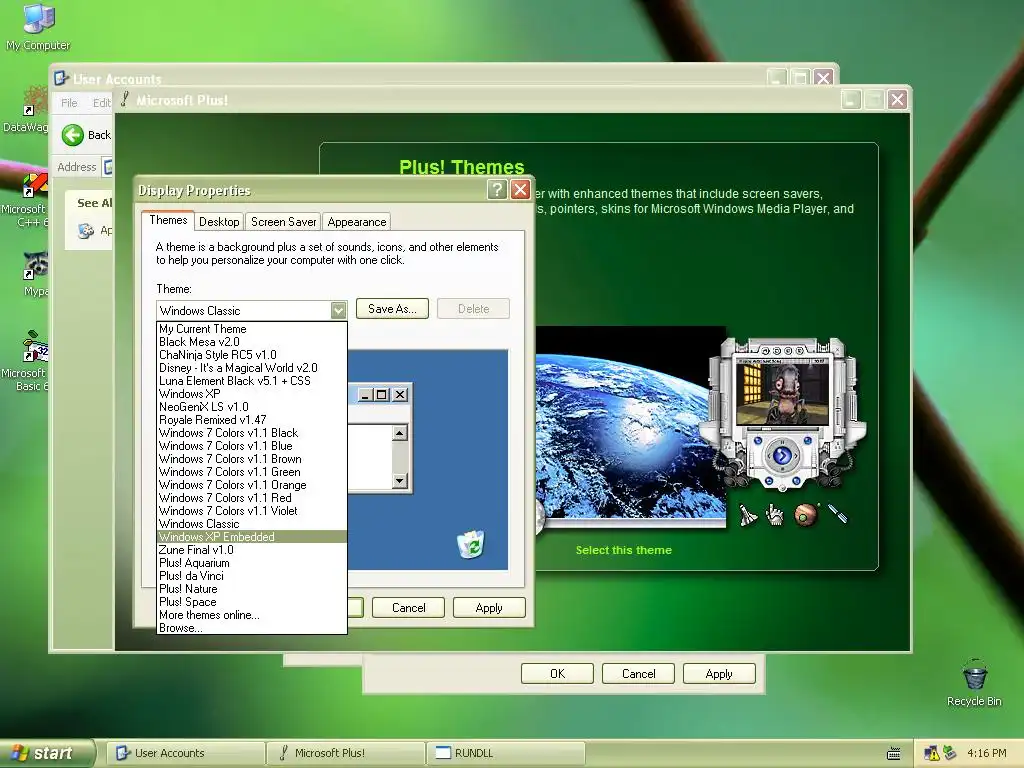Select Zune Final v1.0 theme
Viewport: 1024px width, 768px height.
click(252, 550)
